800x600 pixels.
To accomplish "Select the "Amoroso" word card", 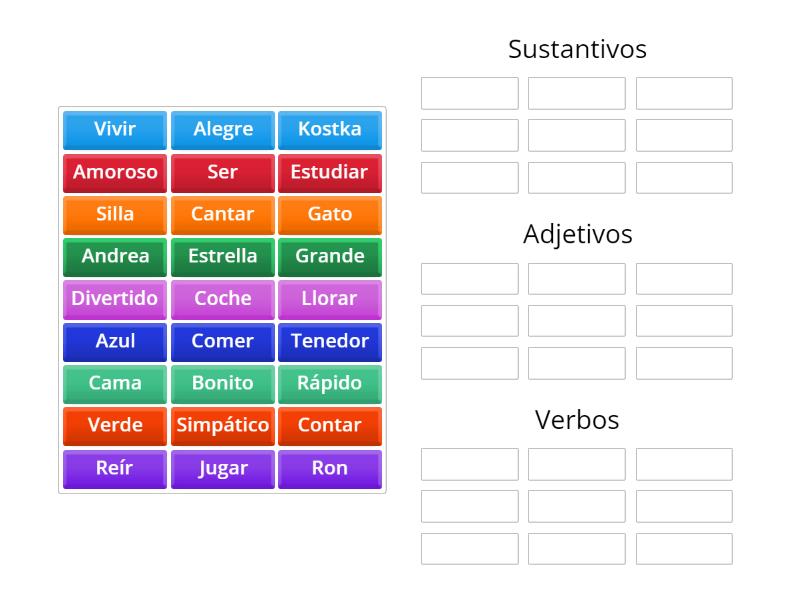I will pyautogui.click(x=114, y=172).
